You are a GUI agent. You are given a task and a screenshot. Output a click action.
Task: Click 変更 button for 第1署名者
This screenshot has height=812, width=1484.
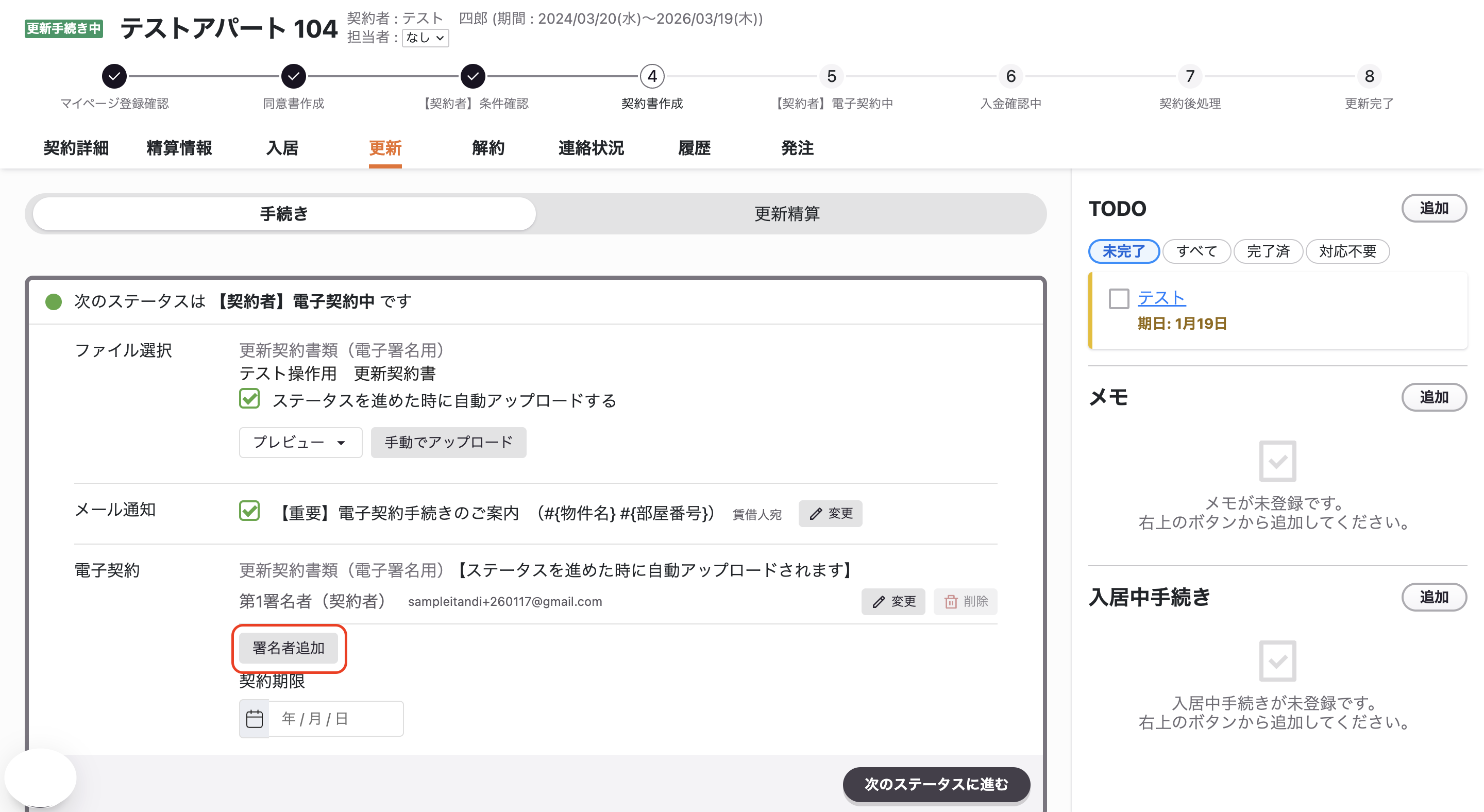pos(893,601)
